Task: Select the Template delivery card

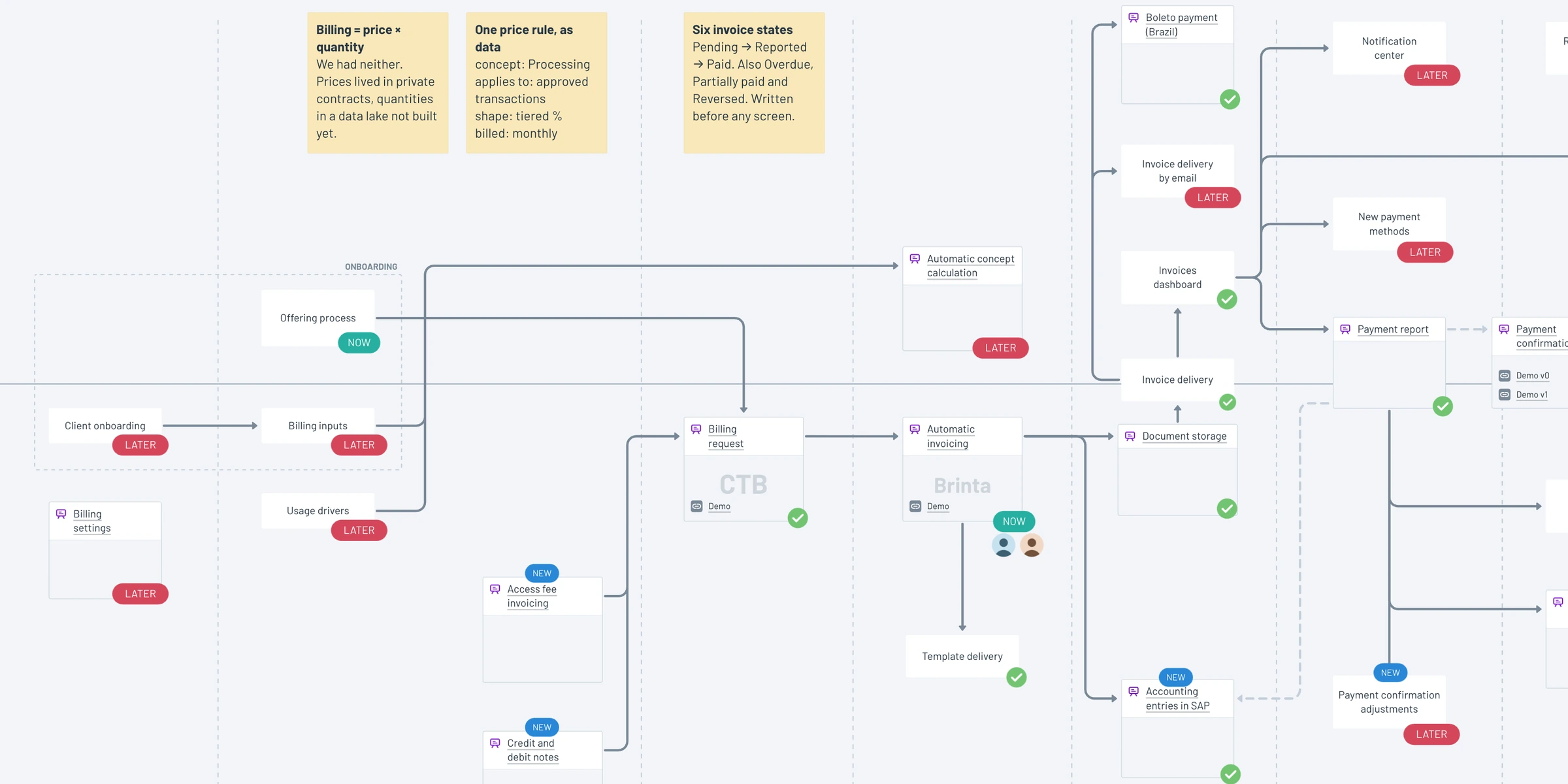Action: (962, 656)
